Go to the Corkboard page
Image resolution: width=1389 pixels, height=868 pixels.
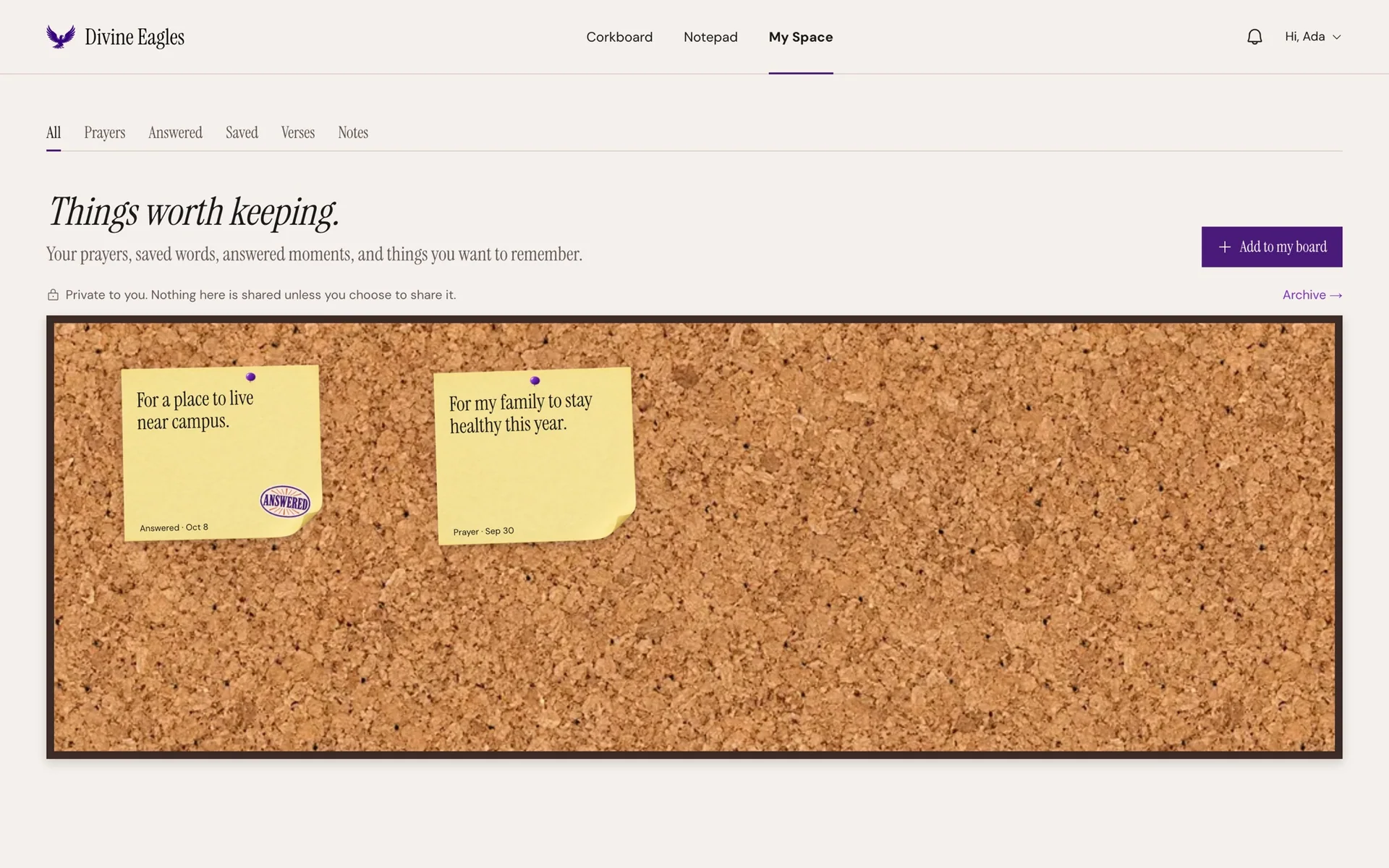[x=619, y=37]
